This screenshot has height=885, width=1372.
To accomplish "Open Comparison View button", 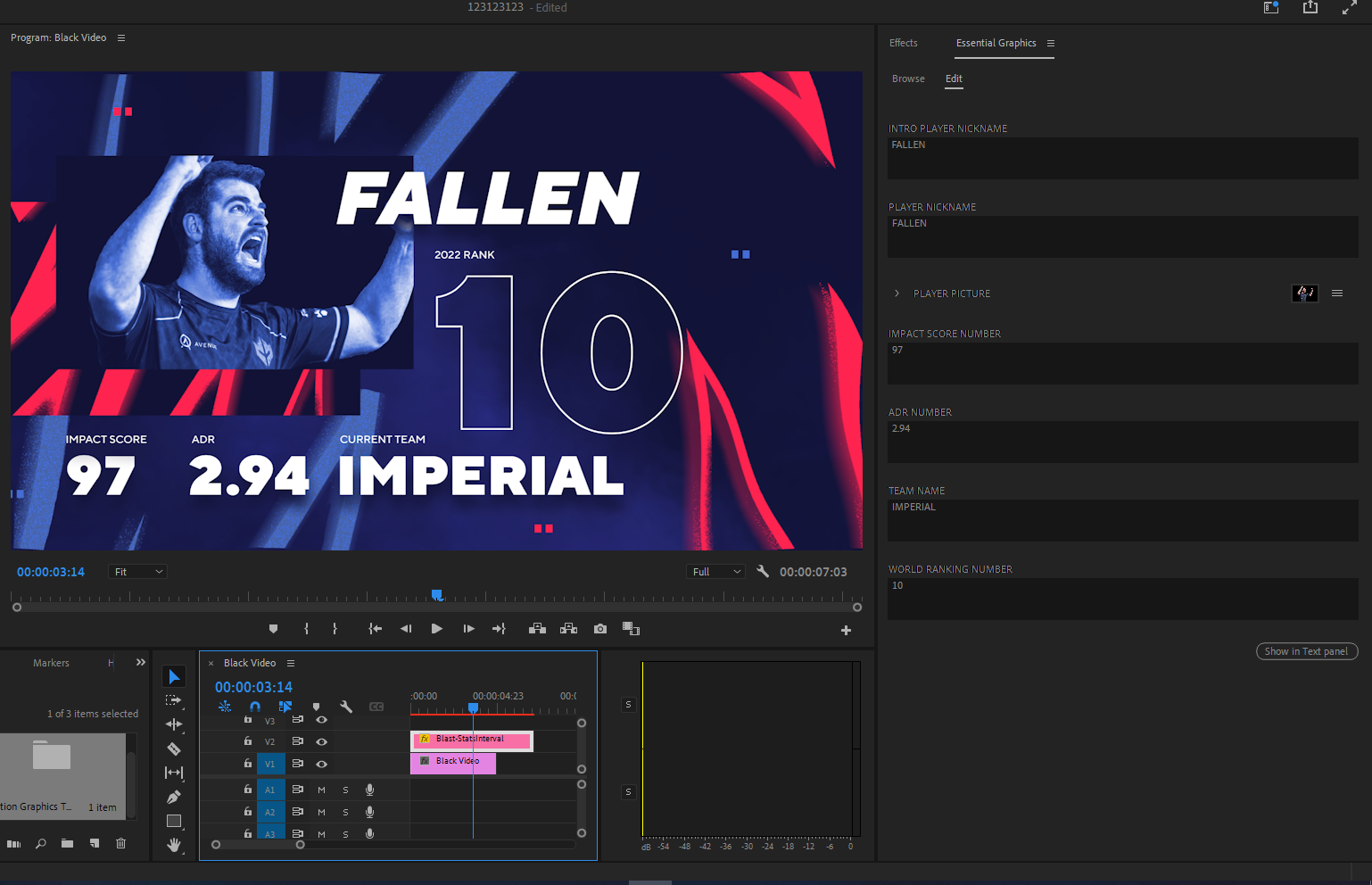I will (x=631, y=629).
